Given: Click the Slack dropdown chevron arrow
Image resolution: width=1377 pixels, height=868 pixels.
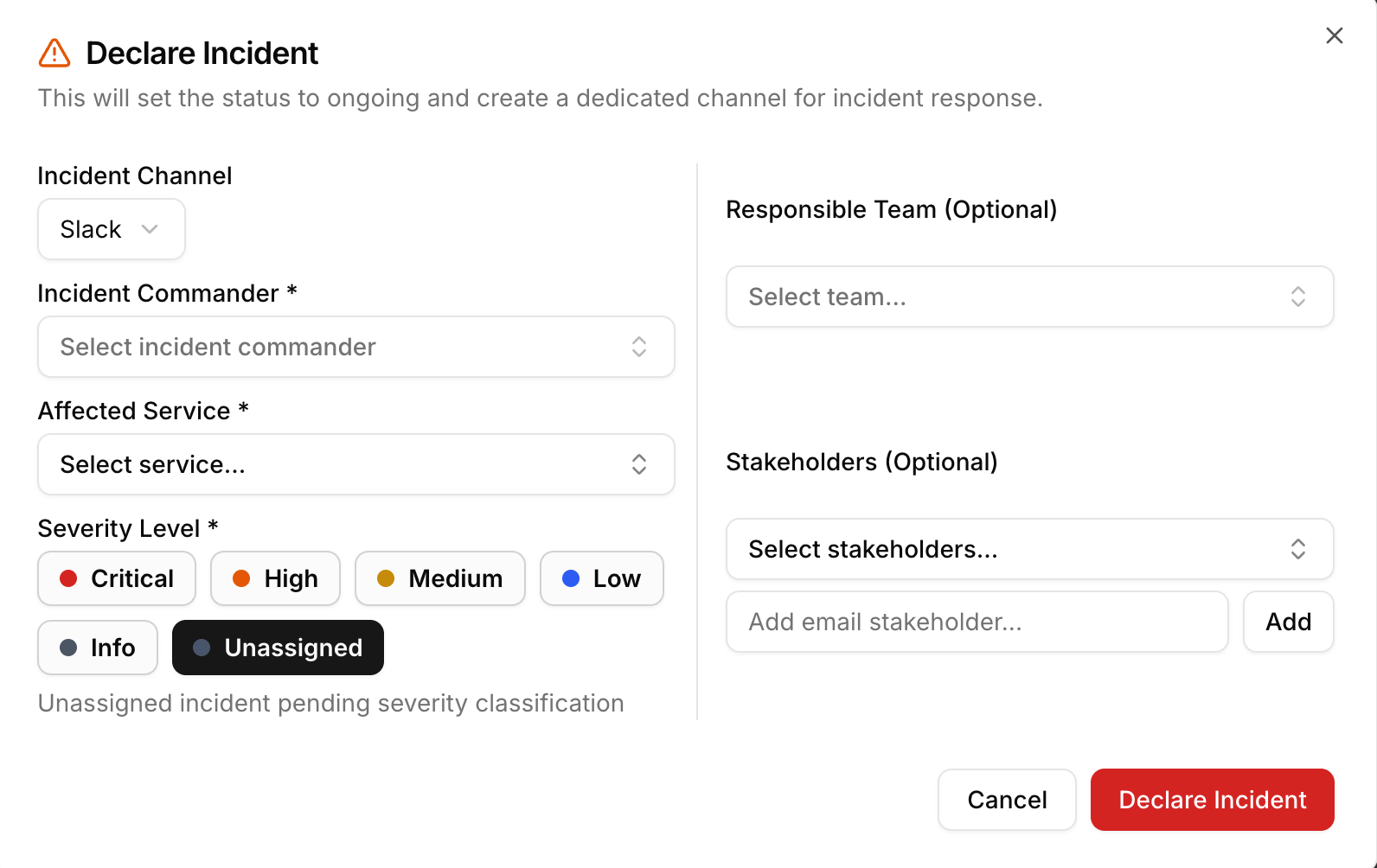Looking at the screenshot, I should (x=150, y=229).
